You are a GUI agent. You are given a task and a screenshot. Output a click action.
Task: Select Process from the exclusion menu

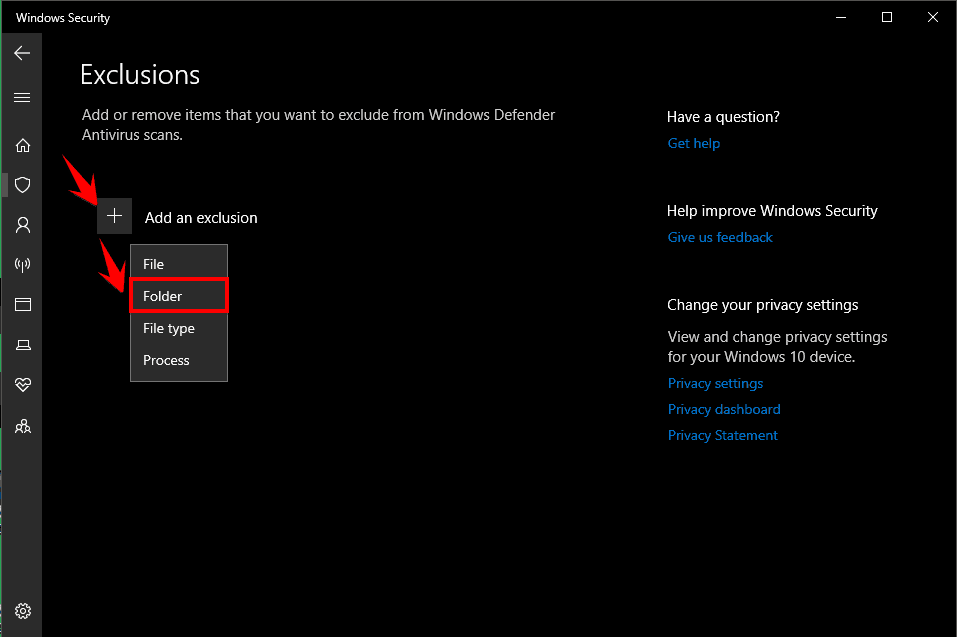point(164,360)
